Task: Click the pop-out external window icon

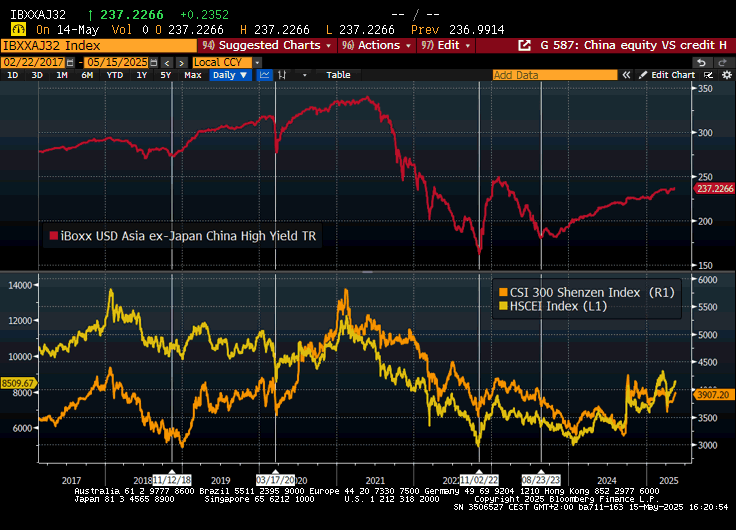Action: [524, 46]
